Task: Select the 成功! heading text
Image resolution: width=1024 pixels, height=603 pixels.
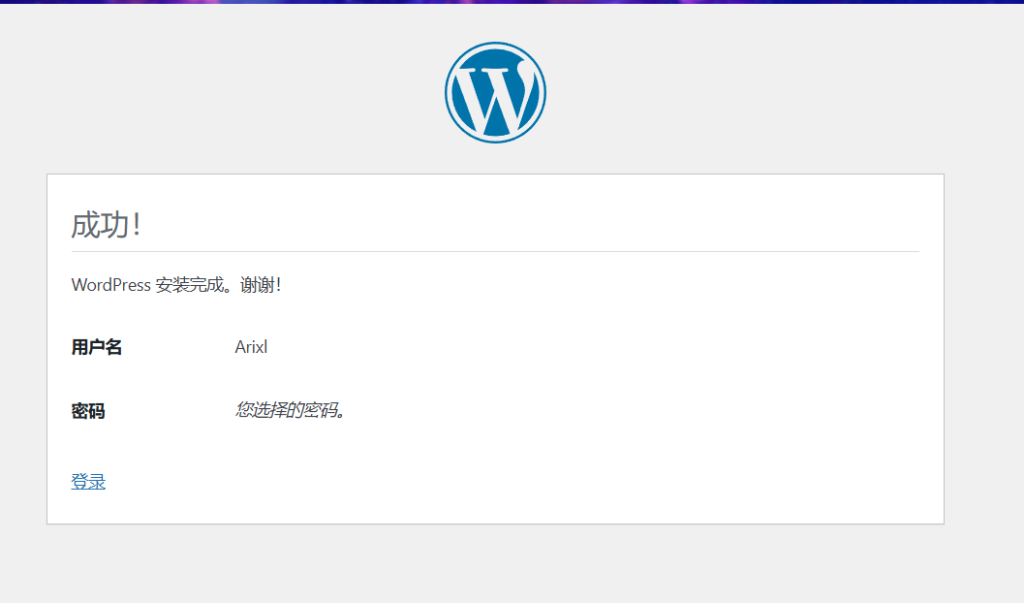Action: [x=106, y=225]
